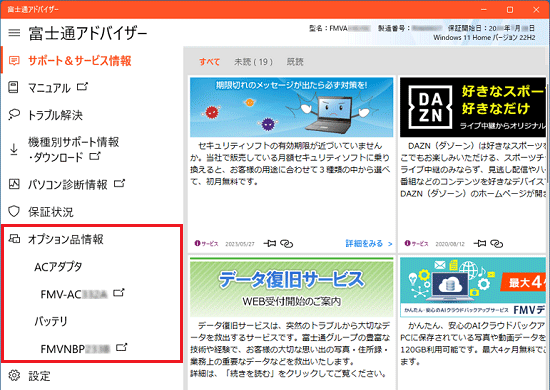Screen dimensions: 550x390
Task: Close the 富士通アドバイザー window
Action: tap(536, 9)
